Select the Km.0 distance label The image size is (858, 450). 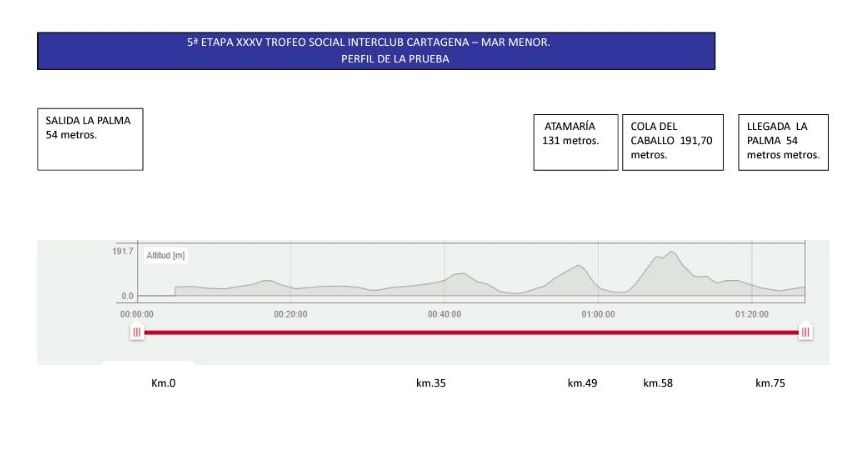click(x=163, y=383)
